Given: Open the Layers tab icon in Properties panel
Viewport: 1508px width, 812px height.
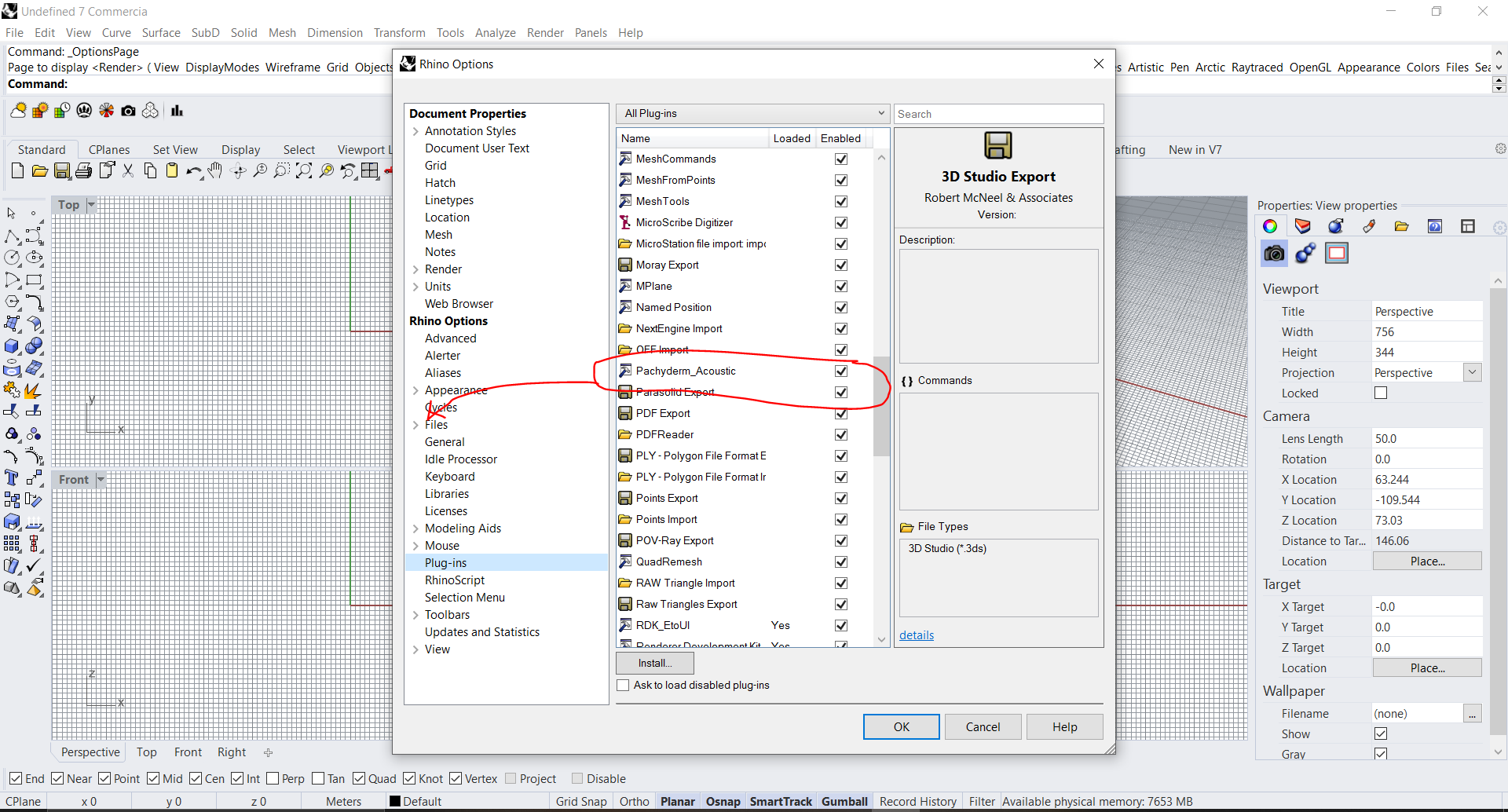Looking at the screenshot, I should (x=1303, y=226).
